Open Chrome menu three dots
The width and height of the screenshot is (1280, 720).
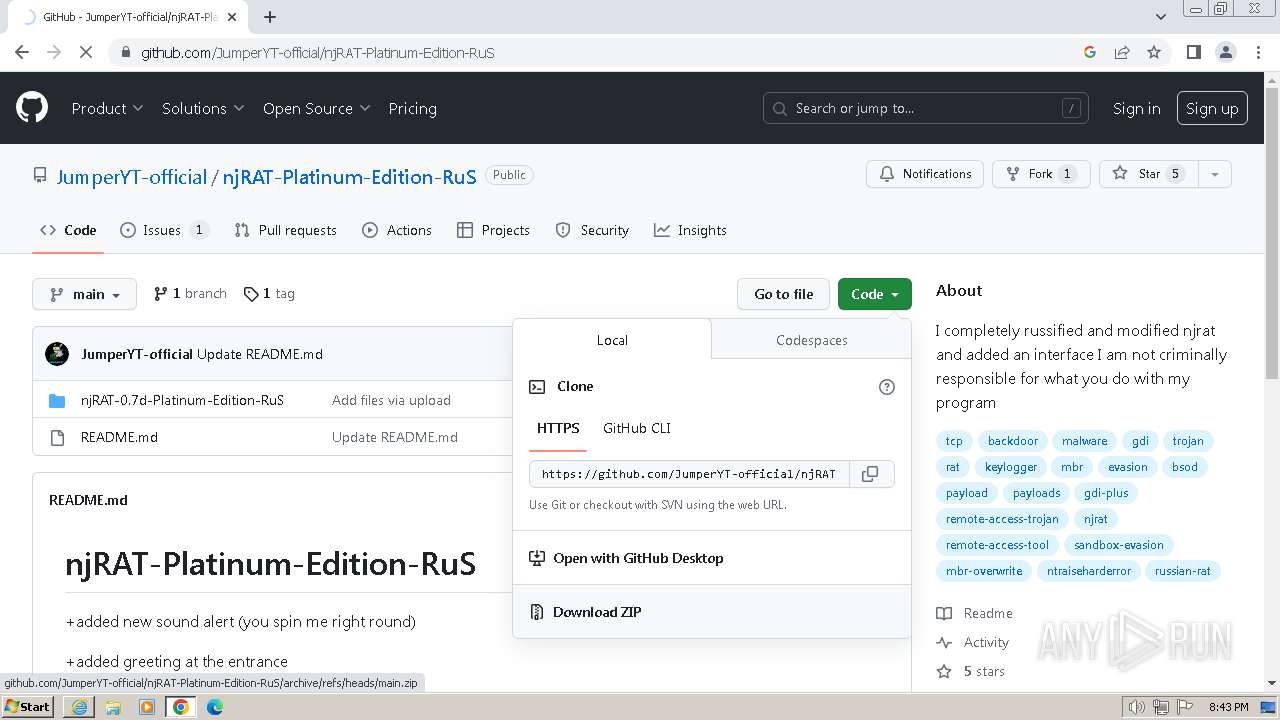[1258, 52]
